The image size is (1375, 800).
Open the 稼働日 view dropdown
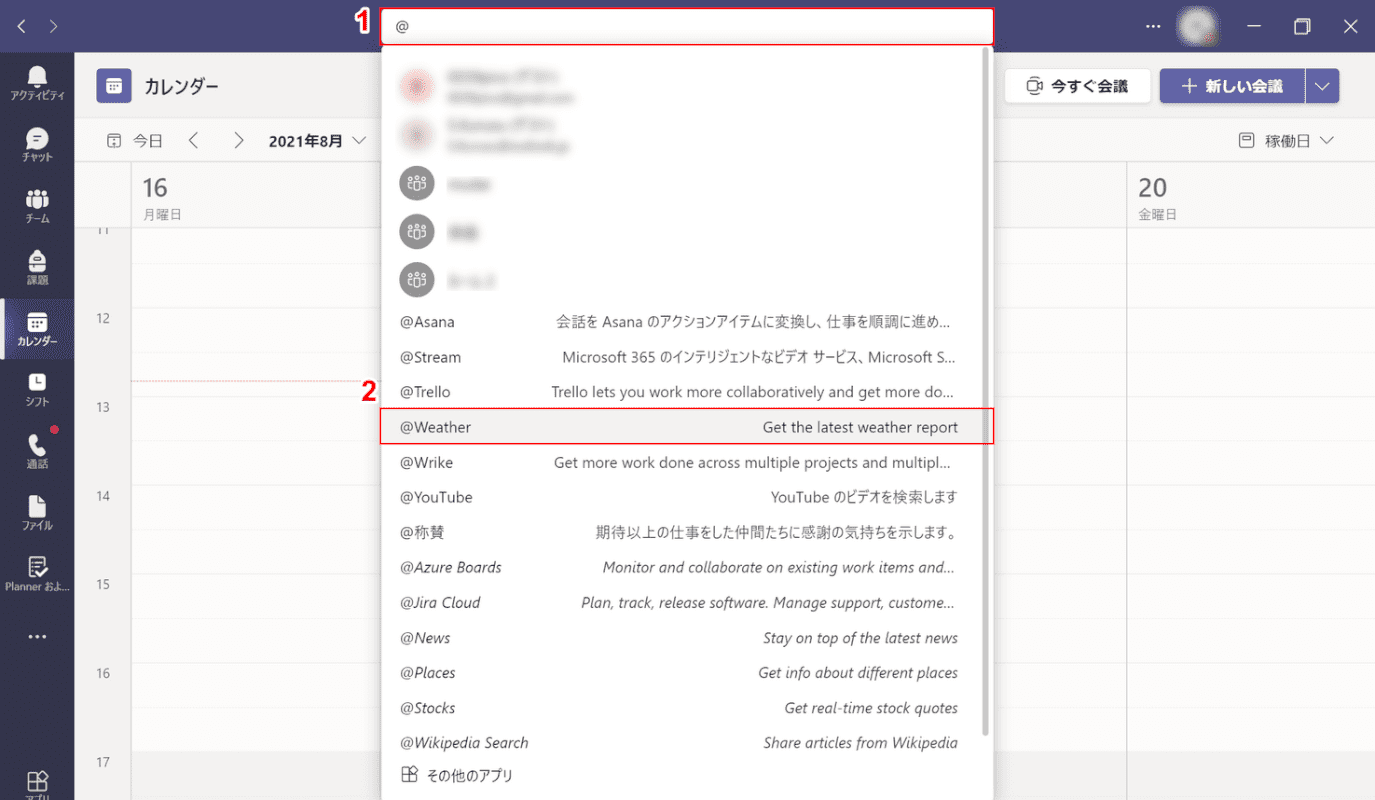click(x=1286, y=141)
